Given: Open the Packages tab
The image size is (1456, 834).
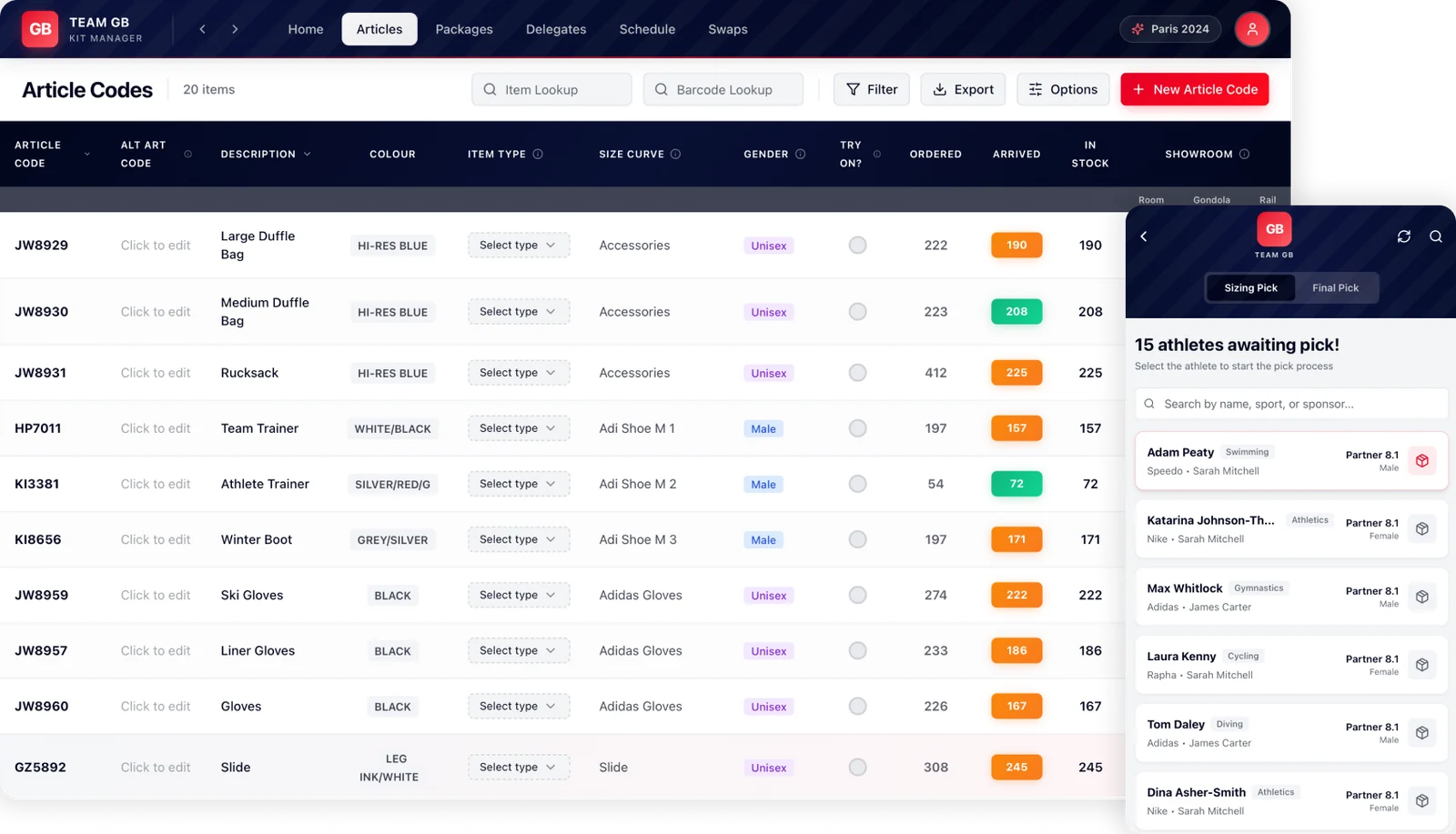Looking at the screenshot, I should pyautogui.click(x=464, y=29).
